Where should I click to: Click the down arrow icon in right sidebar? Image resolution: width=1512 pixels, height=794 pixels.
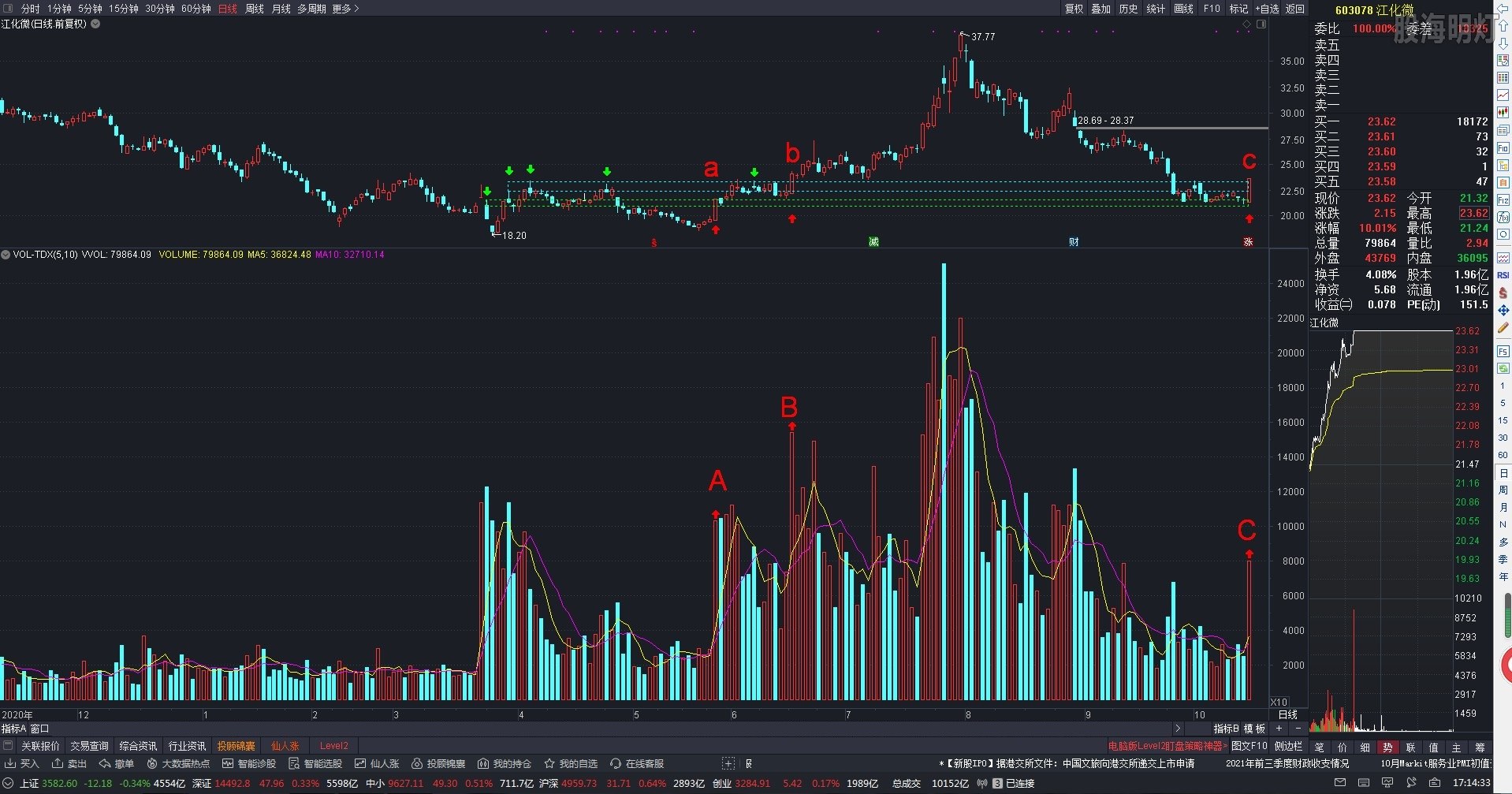tap(1503, 43)
